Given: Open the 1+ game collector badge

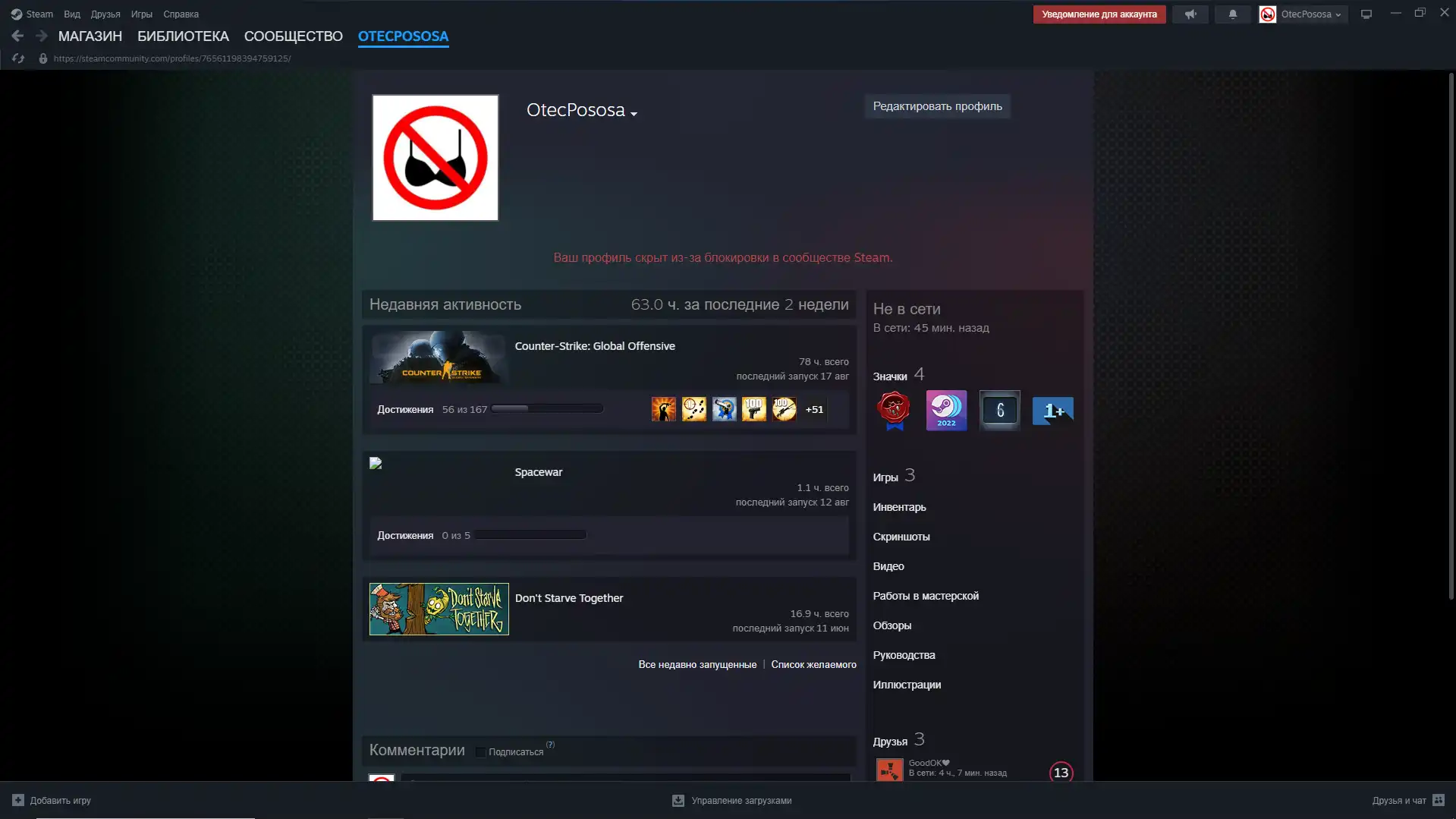Looking at the screenshot, I should coord(1052,411).
